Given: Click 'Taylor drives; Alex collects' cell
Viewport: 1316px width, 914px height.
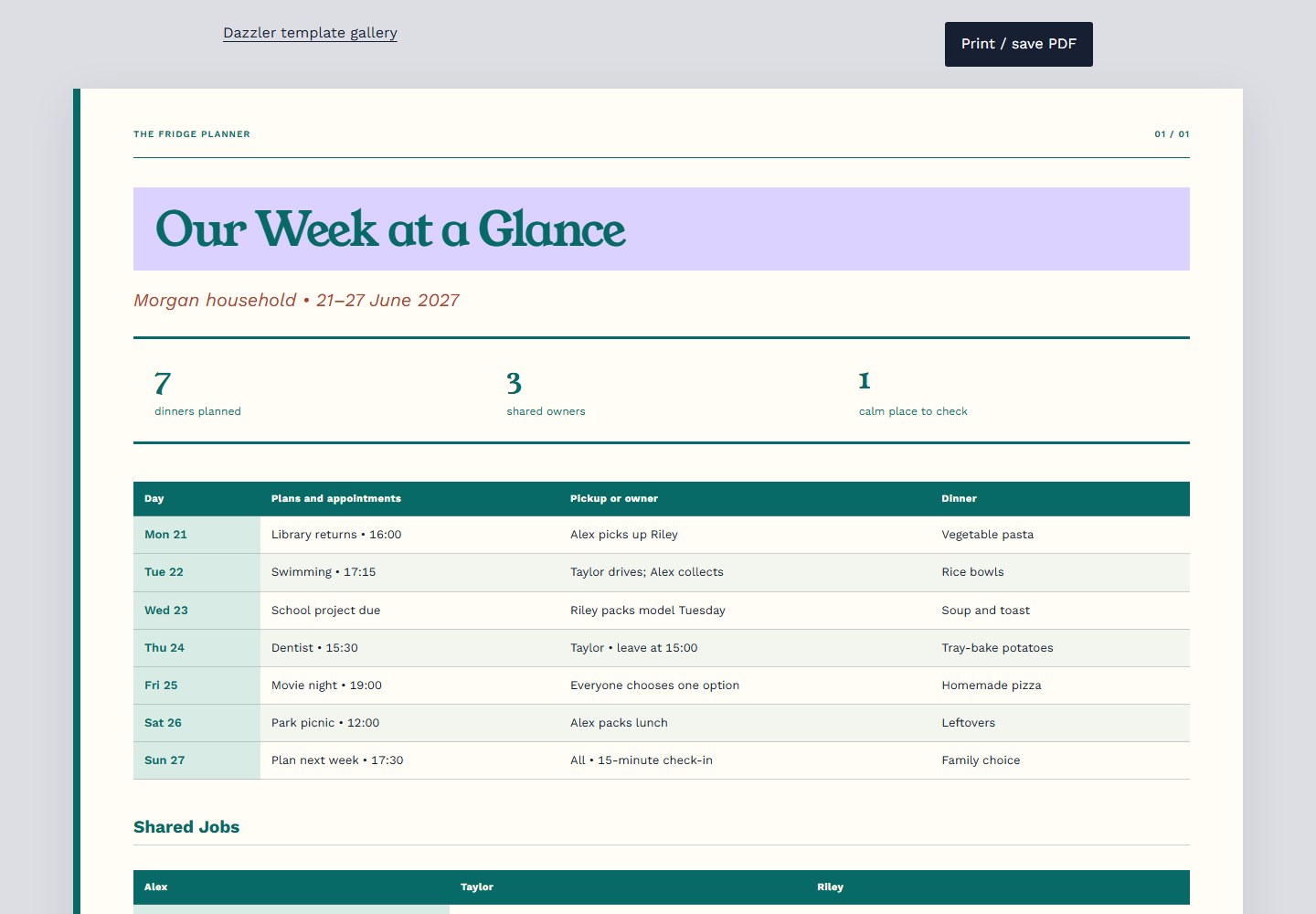Looking at the screenshot, I should coord(745,572).
